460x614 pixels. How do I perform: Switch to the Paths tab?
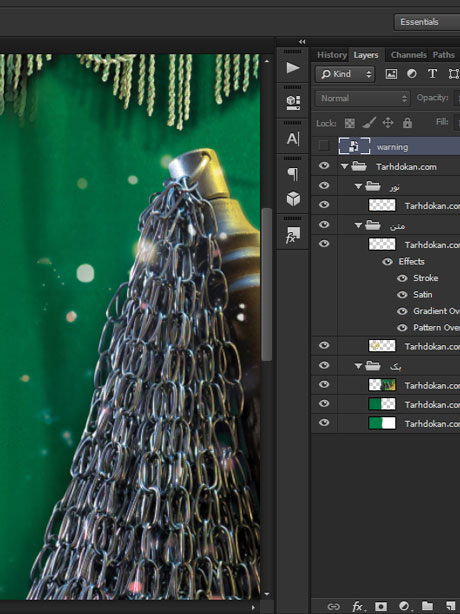pos(443,55)
